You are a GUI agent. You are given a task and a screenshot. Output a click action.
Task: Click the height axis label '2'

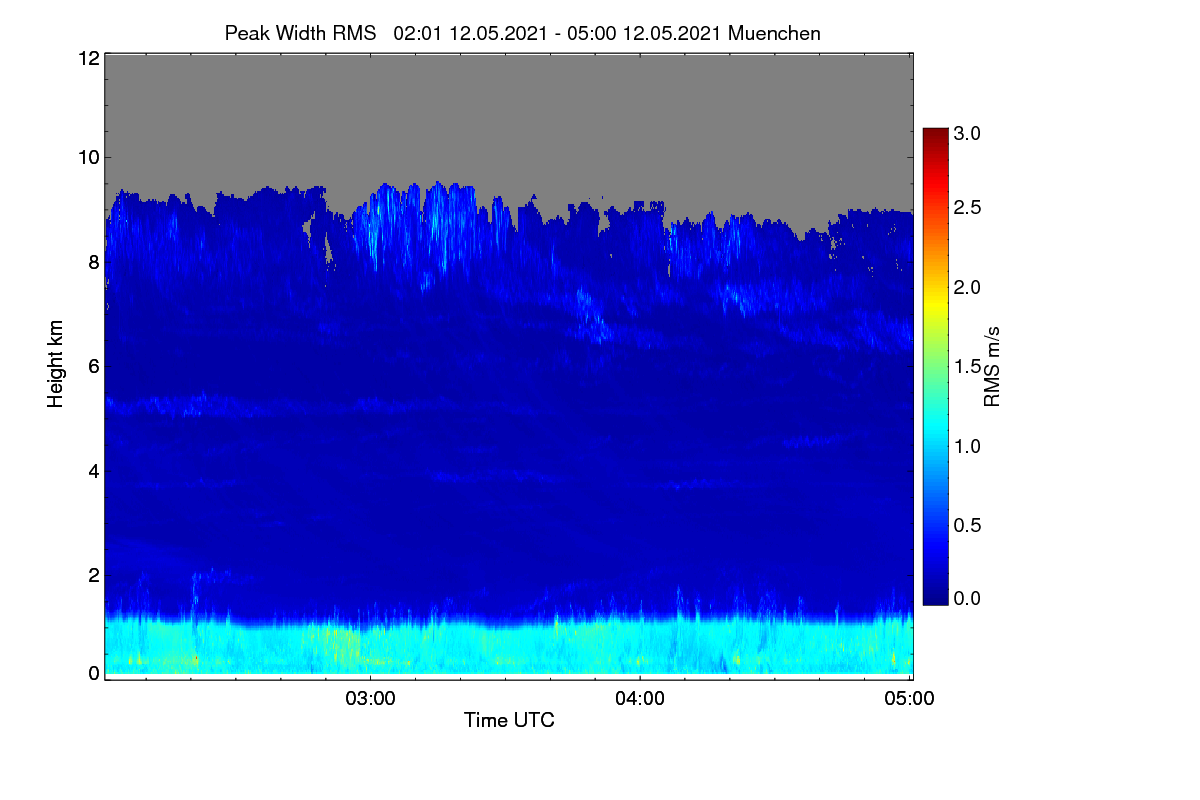pos(94,574)
